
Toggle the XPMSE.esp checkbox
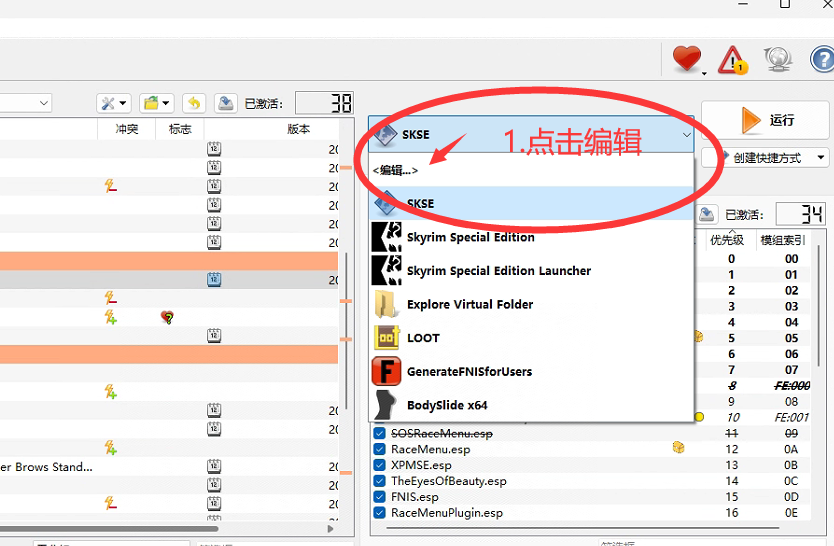point(379,465)
